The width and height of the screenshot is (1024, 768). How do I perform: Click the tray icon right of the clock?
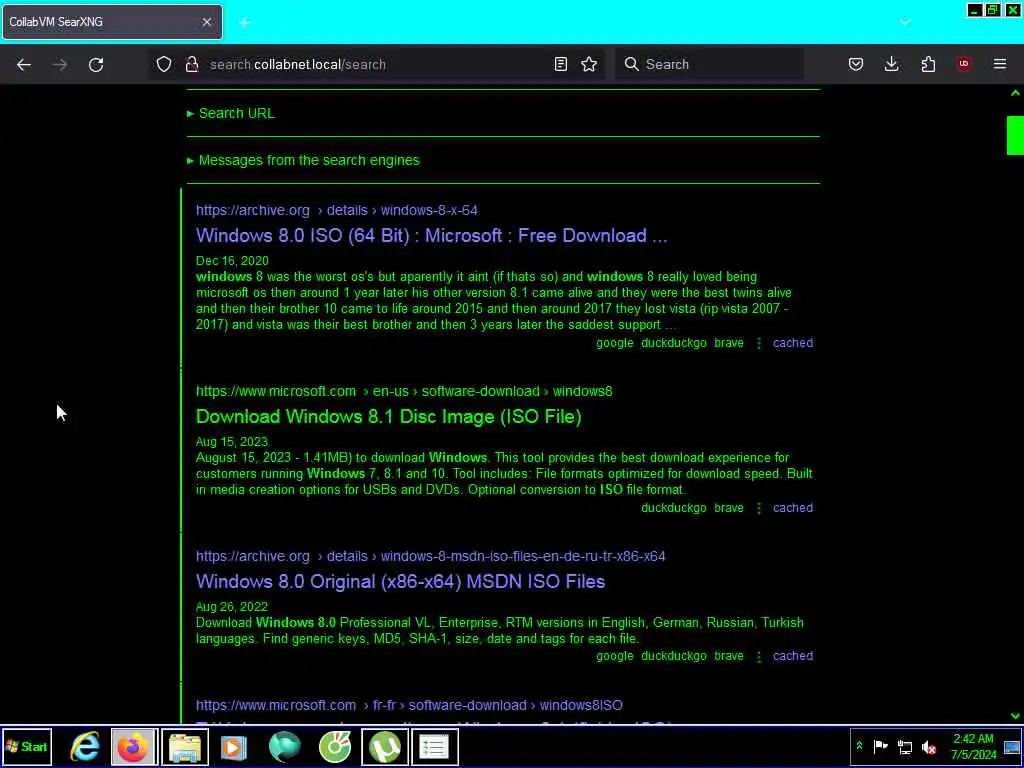1012,746
